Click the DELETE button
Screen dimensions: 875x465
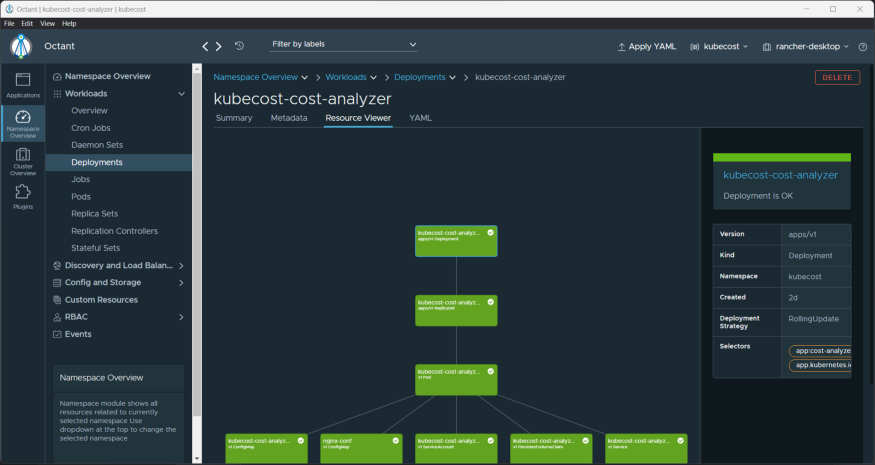pyautogui.click(x=837, y=77)
